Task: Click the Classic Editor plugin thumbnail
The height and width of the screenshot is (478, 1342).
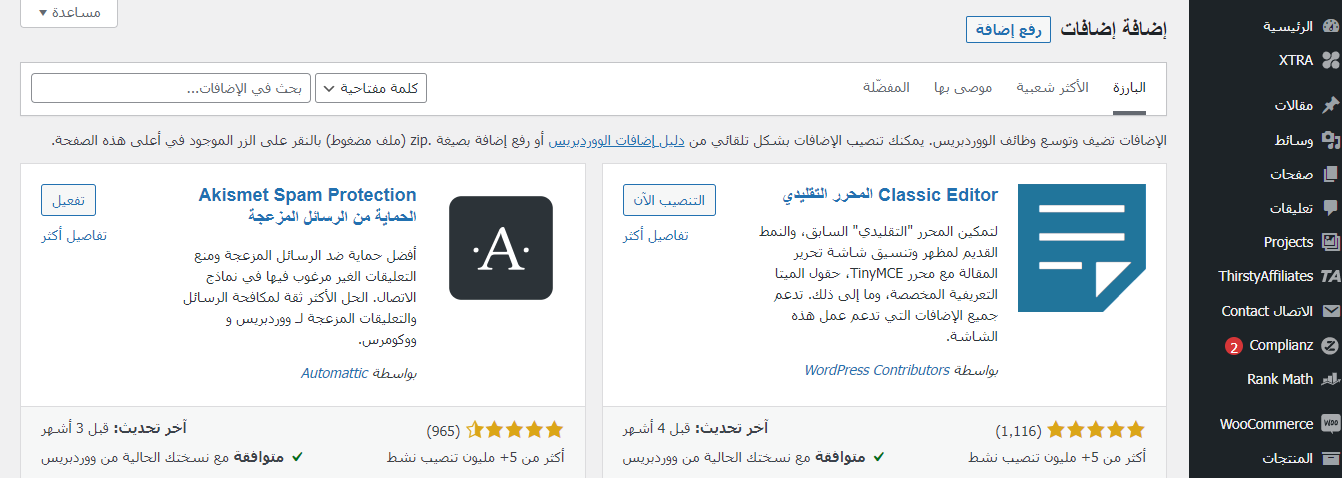Action: 1082,247
